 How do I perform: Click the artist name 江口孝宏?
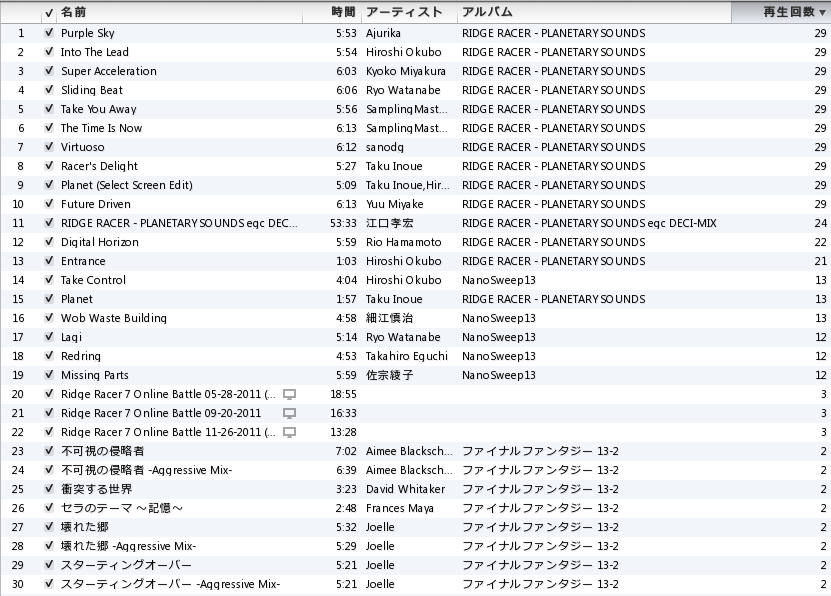click(390, 223)
